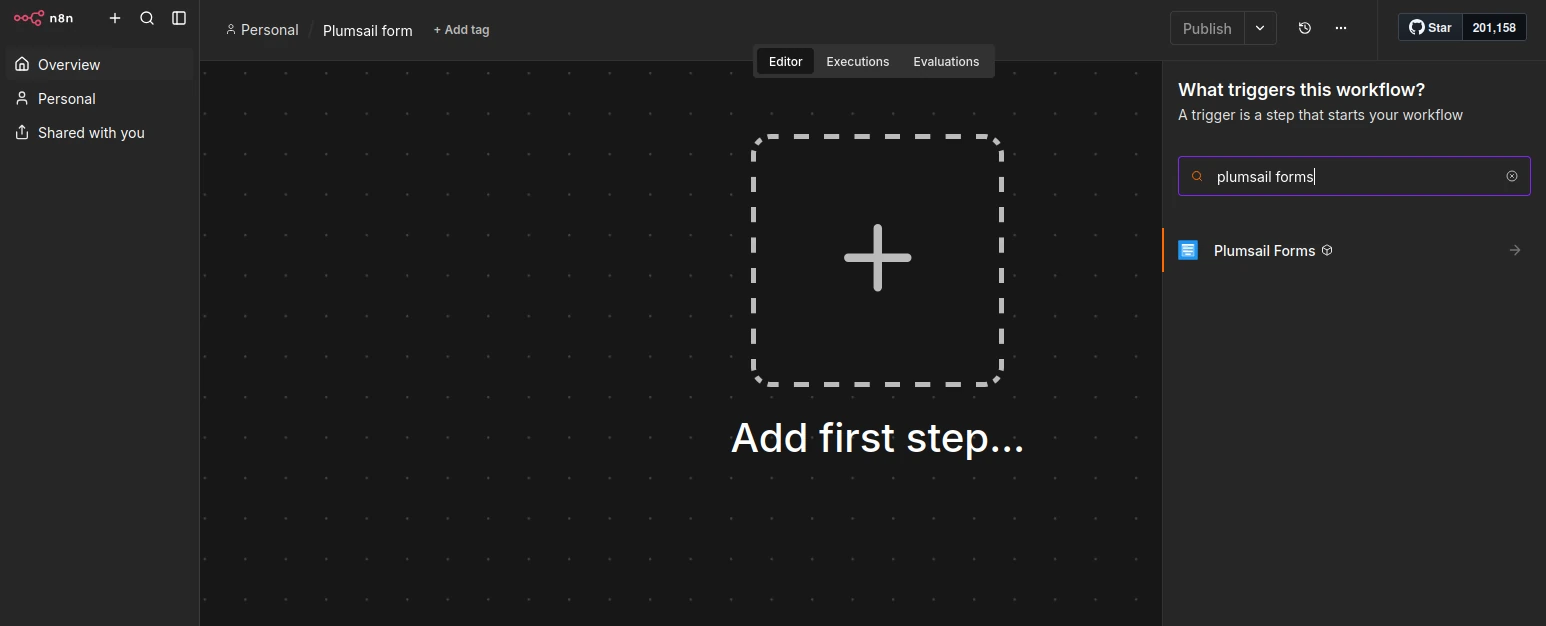Screen dimensions: 1546x626
Task: Collapse the sidebar panel icon
Action: pyautogui.click(x=179, y=18)
